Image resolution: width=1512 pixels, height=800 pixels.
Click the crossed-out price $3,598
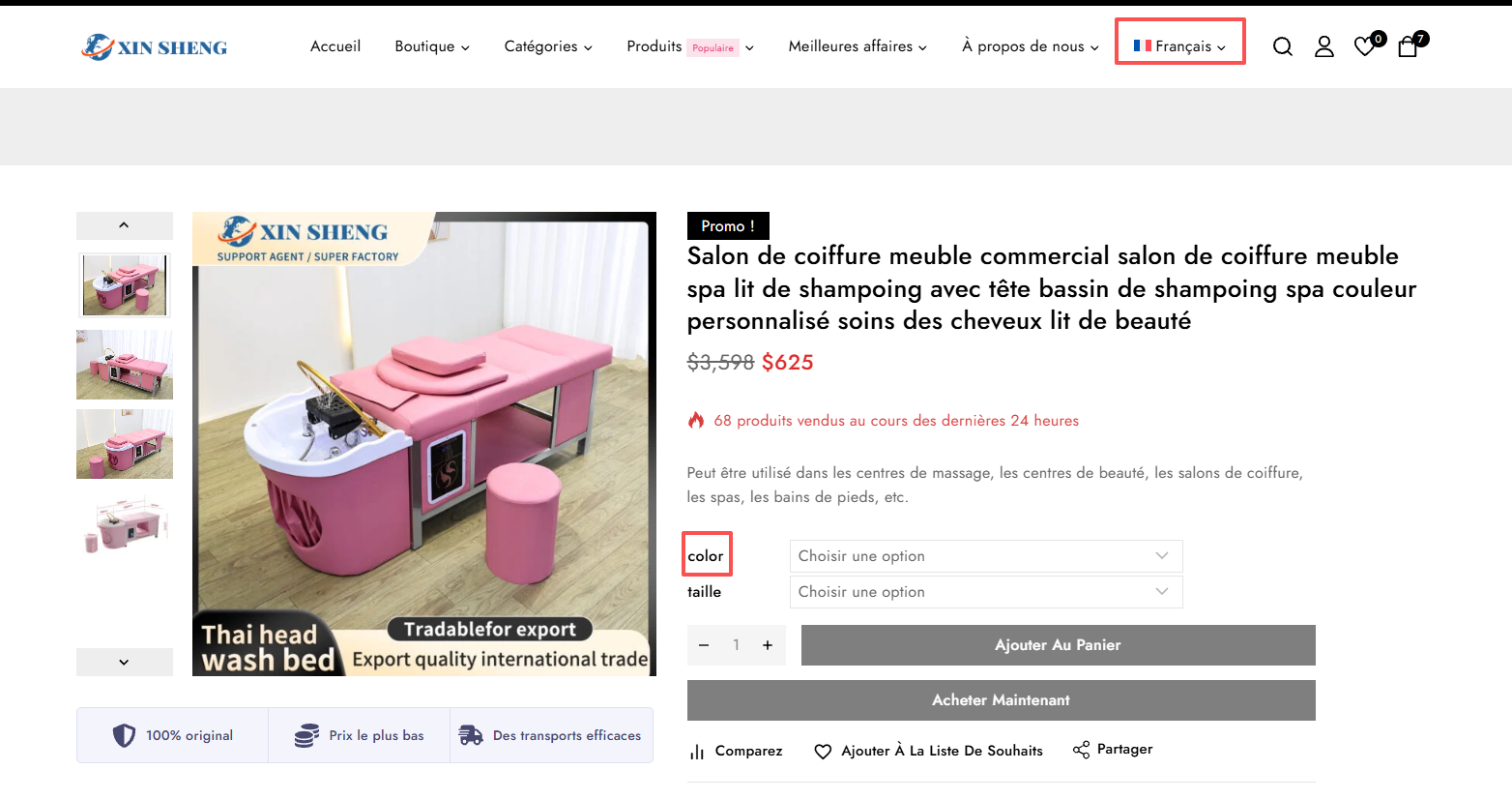tap(720, 363)
